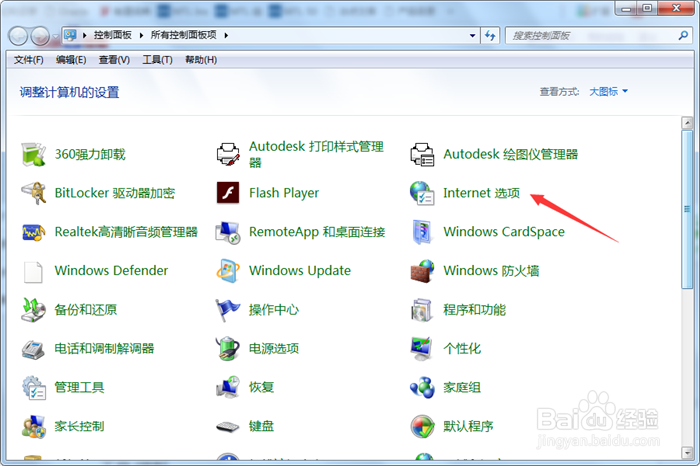Screen dimensions: 700x466
Task: Open the 家长控制 icon
Action: pyautogui.click(x=33, y=426)
